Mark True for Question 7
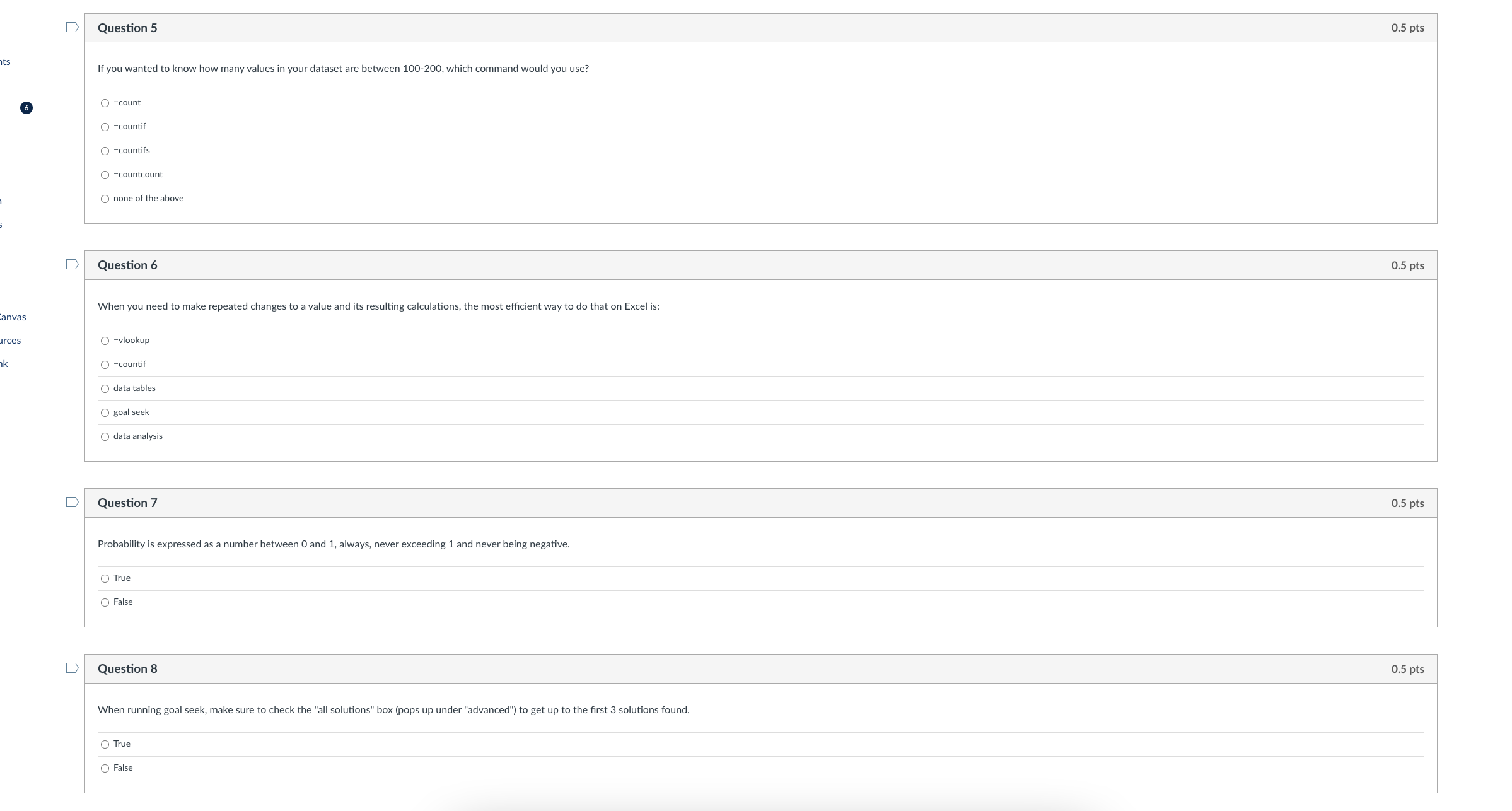Image resolution: width=1512 pixels, height=811 pixels. click(x=105, y=579)
